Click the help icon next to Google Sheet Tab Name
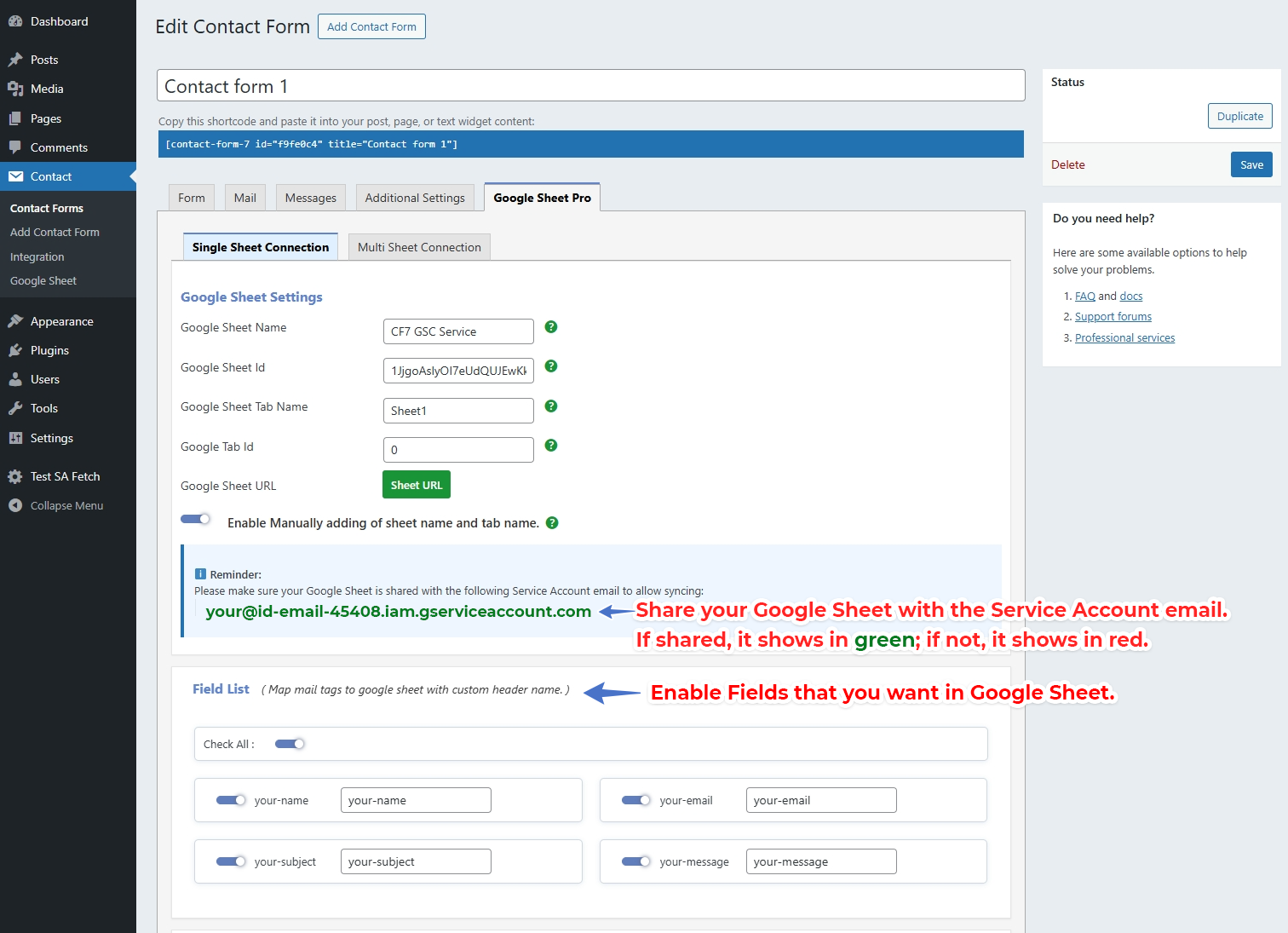 click(550, 406)
